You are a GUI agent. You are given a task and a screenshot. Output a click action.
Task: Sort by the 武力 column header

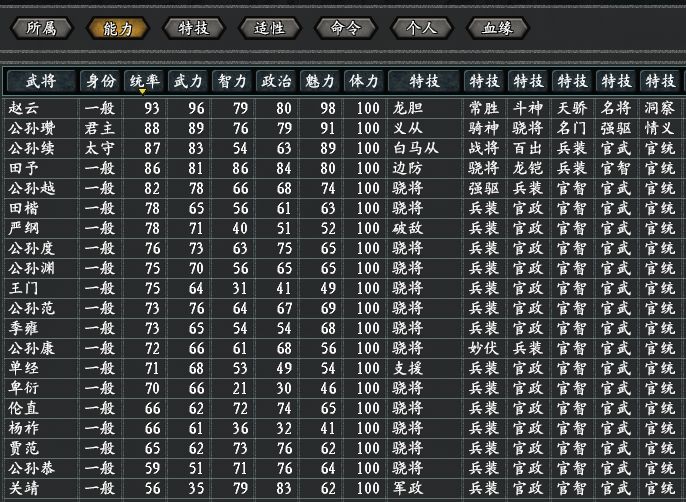[x=188, y=81]
